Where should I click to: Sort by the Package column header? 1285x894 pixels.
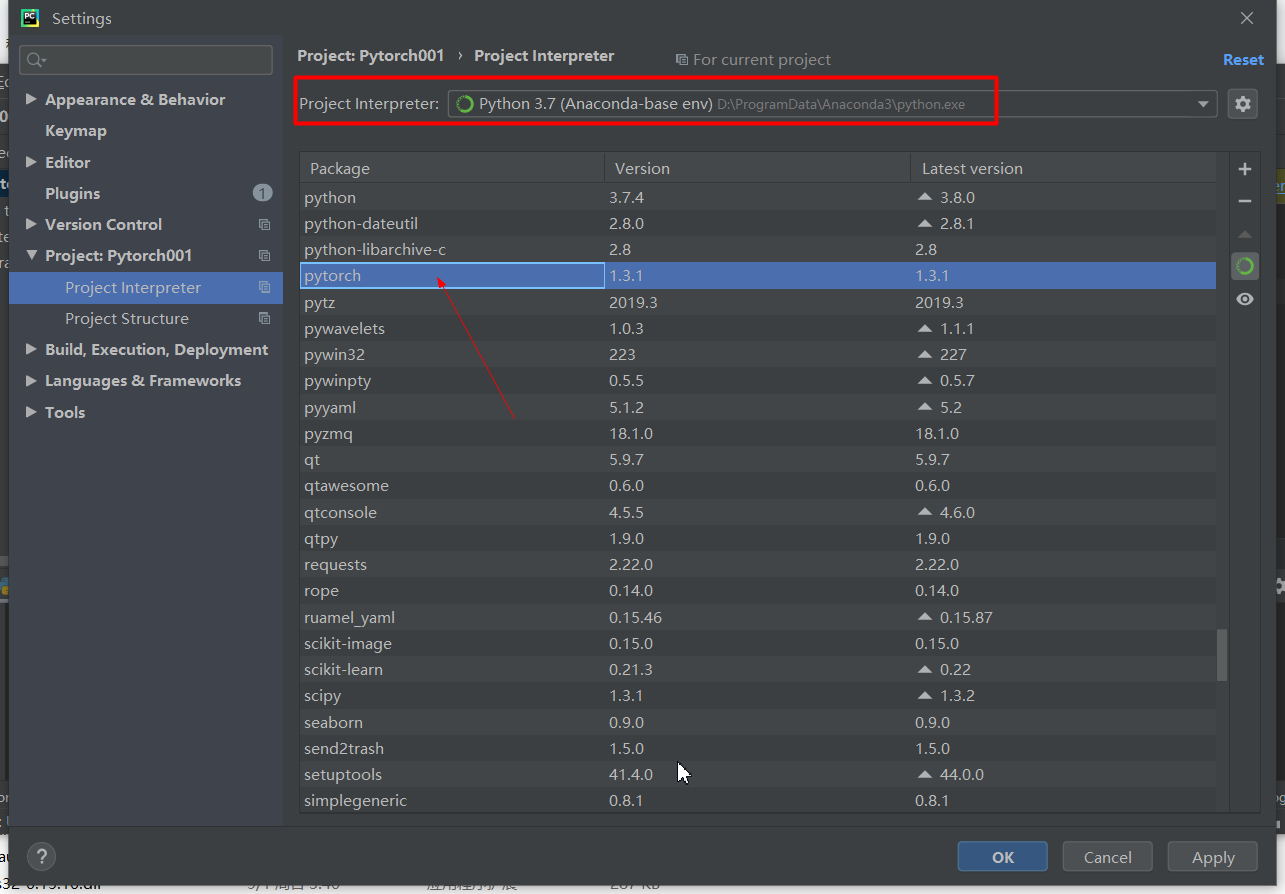click(x=452, y=168)
